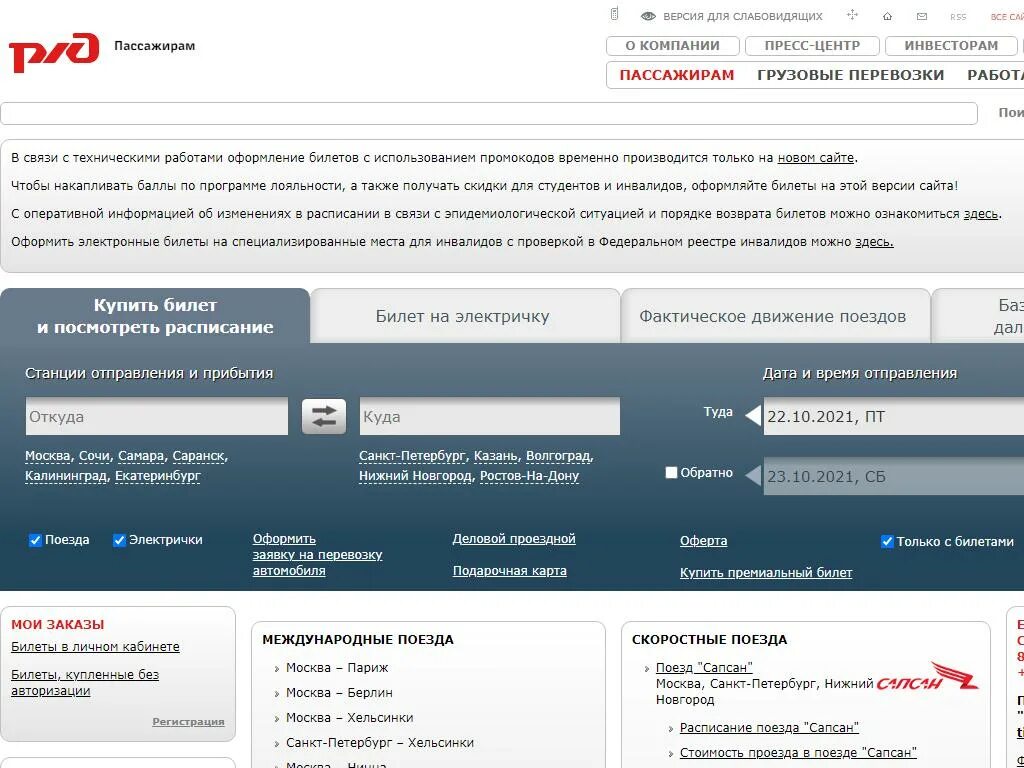Choose Волгоград as destination suggestion

point(558,456)
